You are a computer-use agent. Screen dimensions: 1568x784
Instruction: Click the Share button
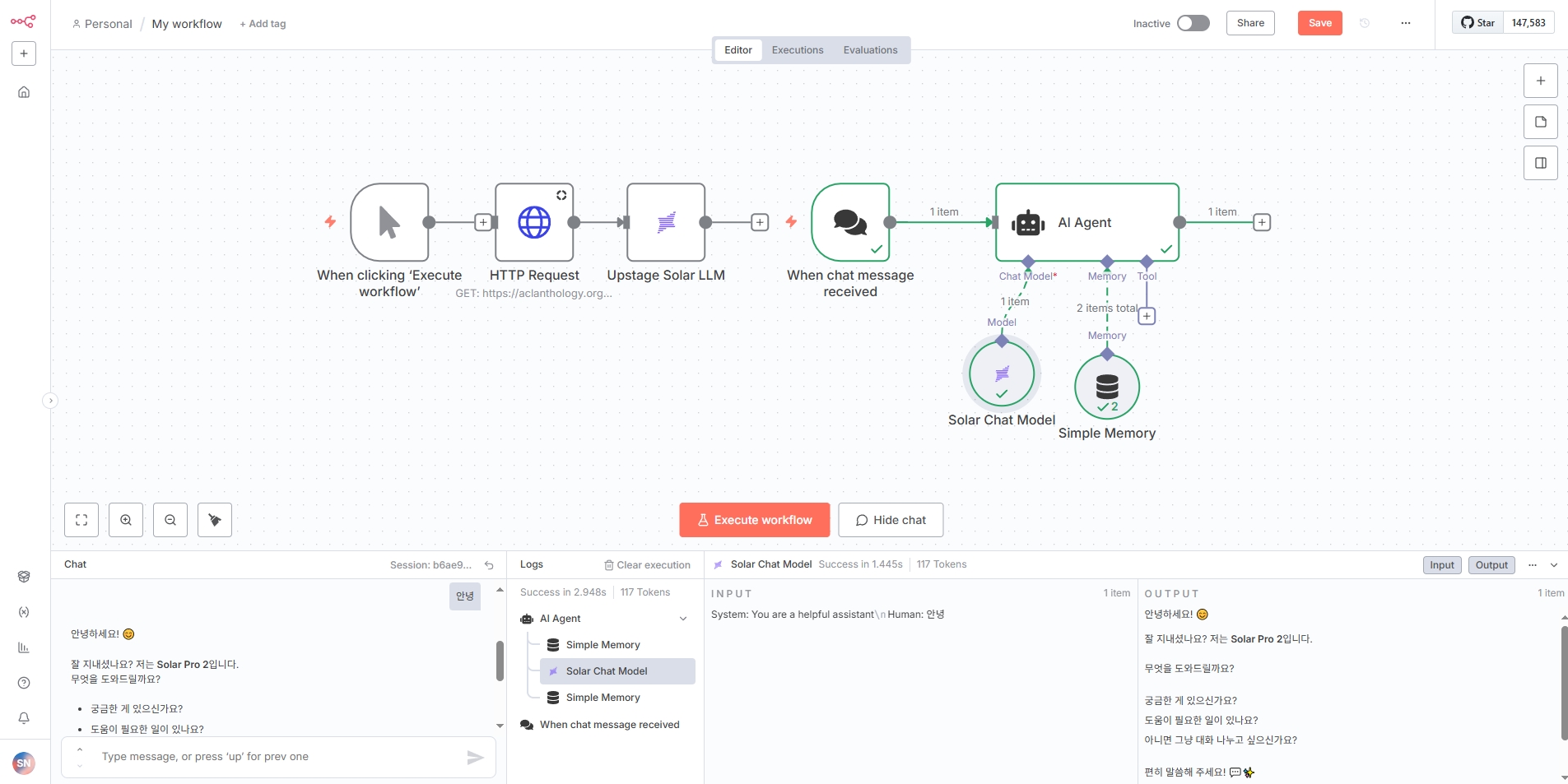tap(1250, 23)
